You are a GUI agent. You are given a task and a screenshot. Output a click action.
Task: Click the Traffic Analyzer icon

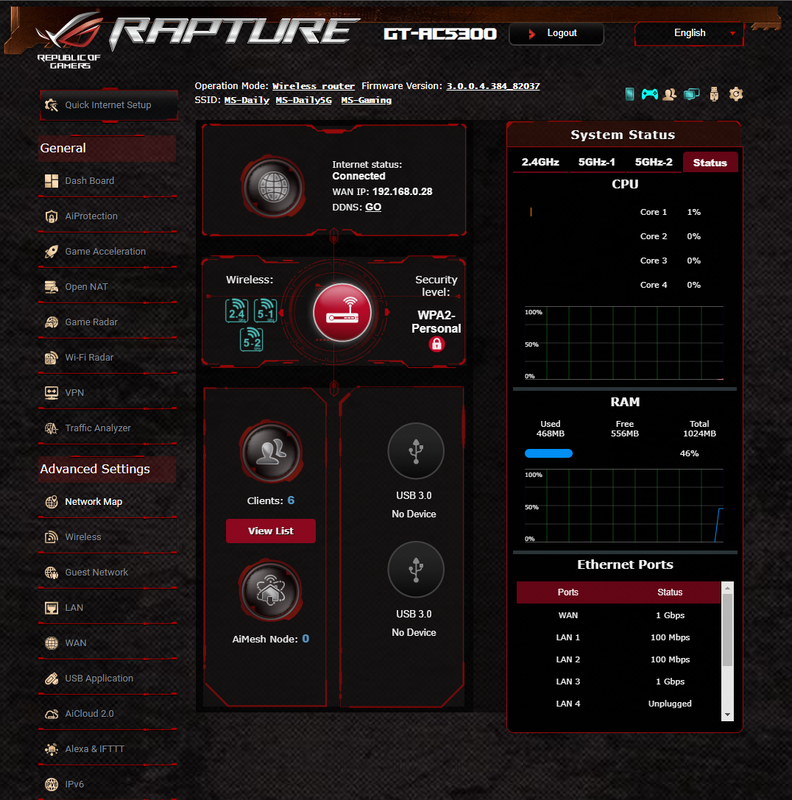[x=52, y=428]
